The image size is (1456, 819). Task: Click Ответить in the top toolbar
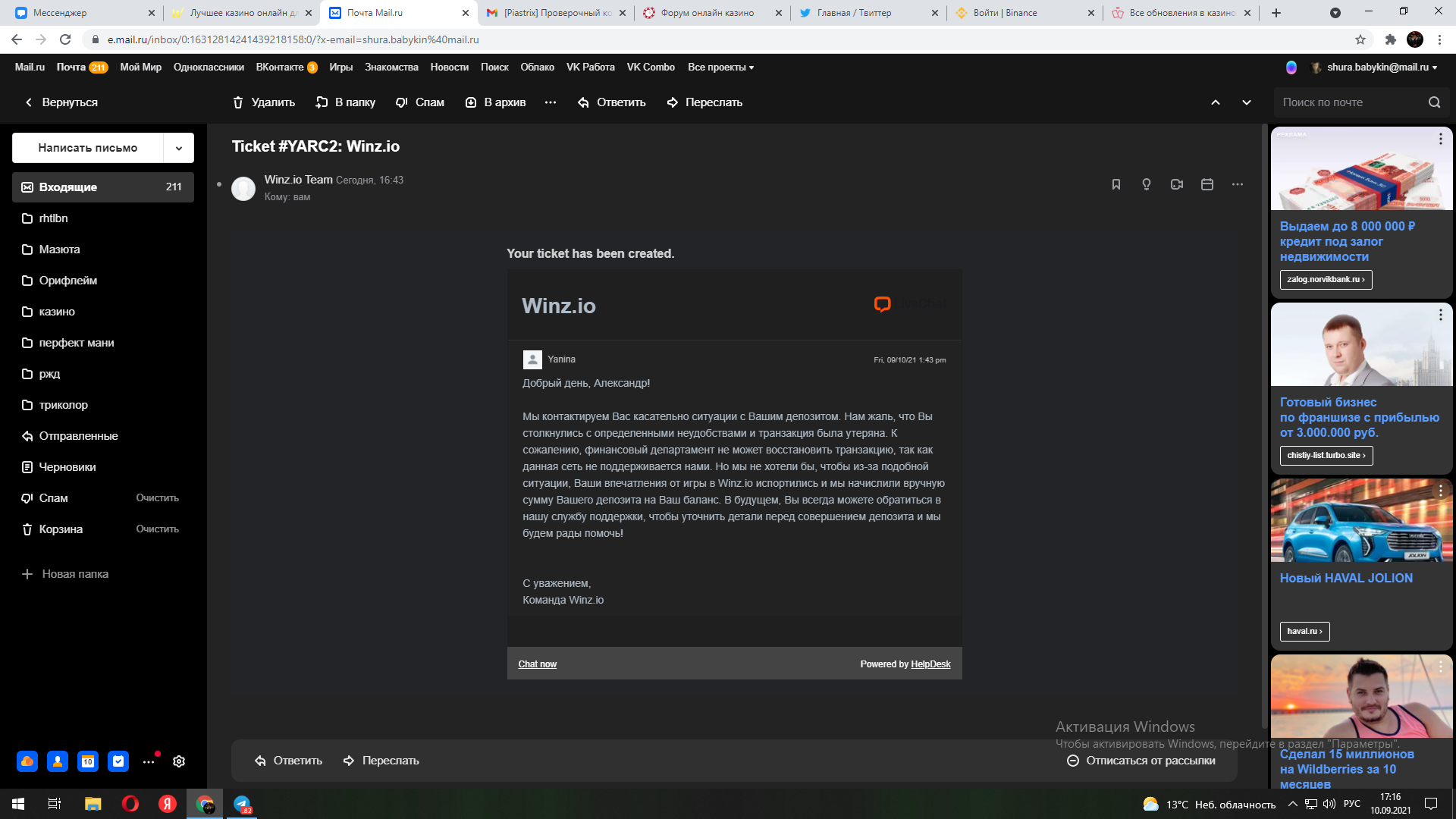point(611,102)
